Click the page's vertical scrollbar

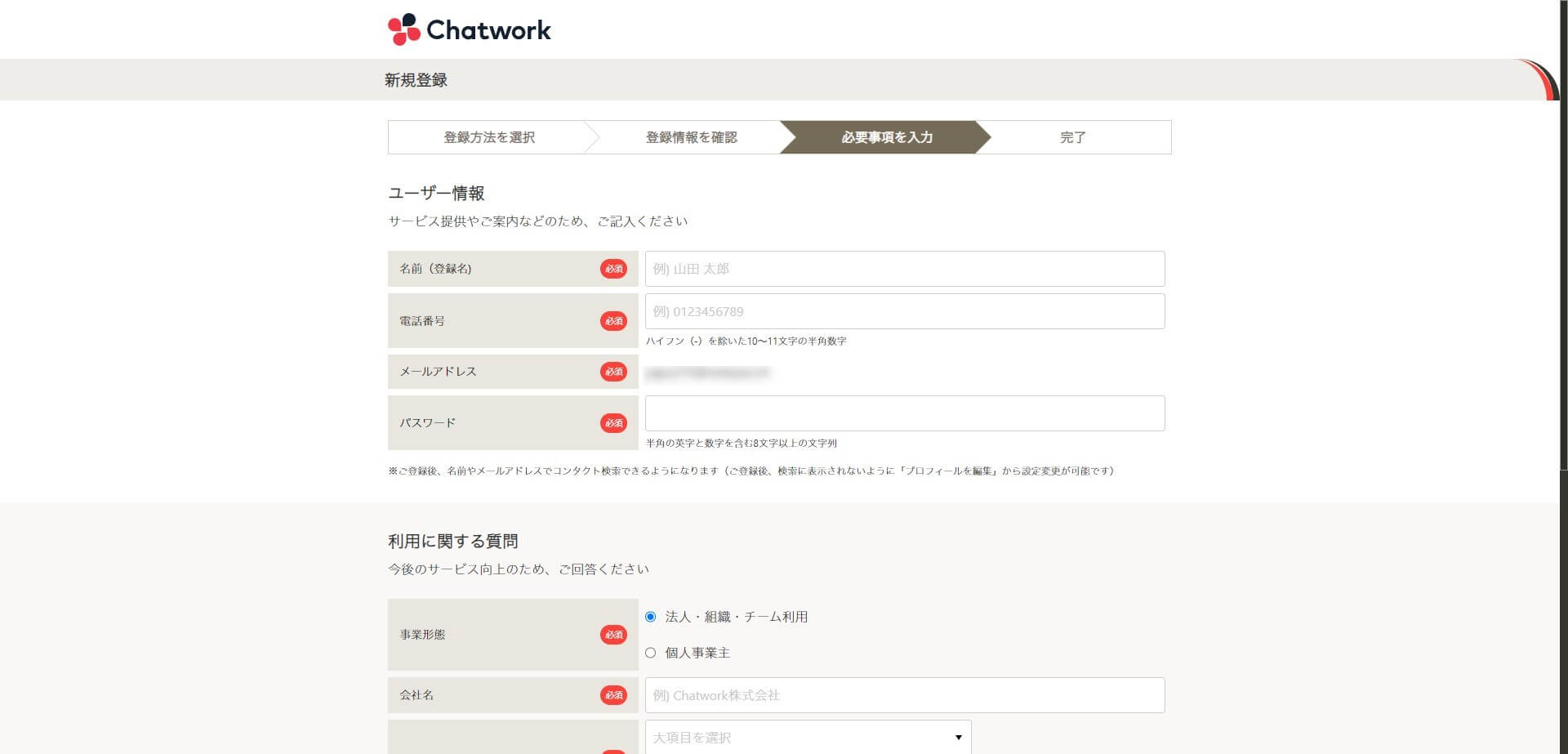(1563, 245)
